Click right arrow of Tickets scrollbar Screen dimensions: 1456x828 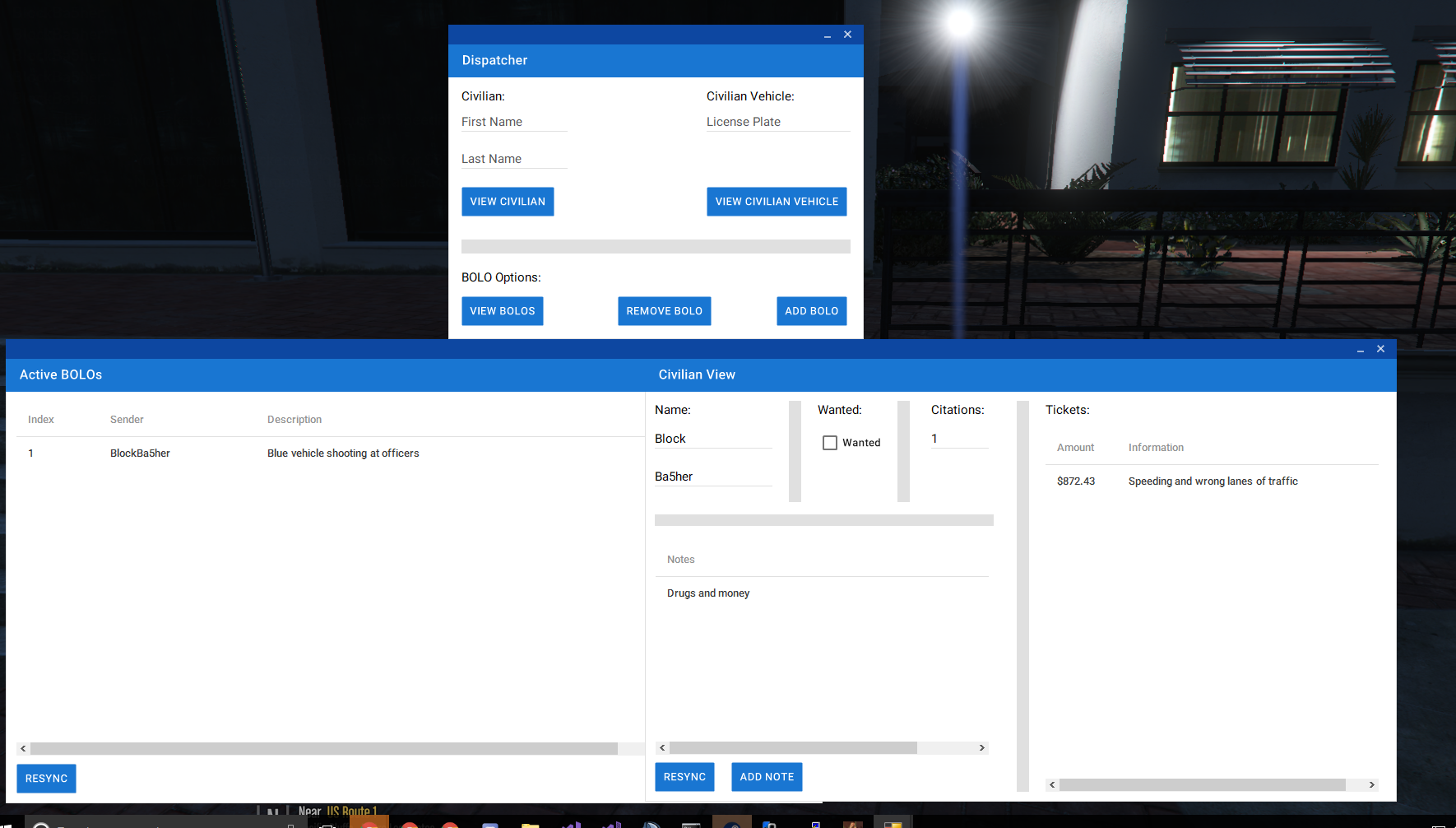[1371, 784]
